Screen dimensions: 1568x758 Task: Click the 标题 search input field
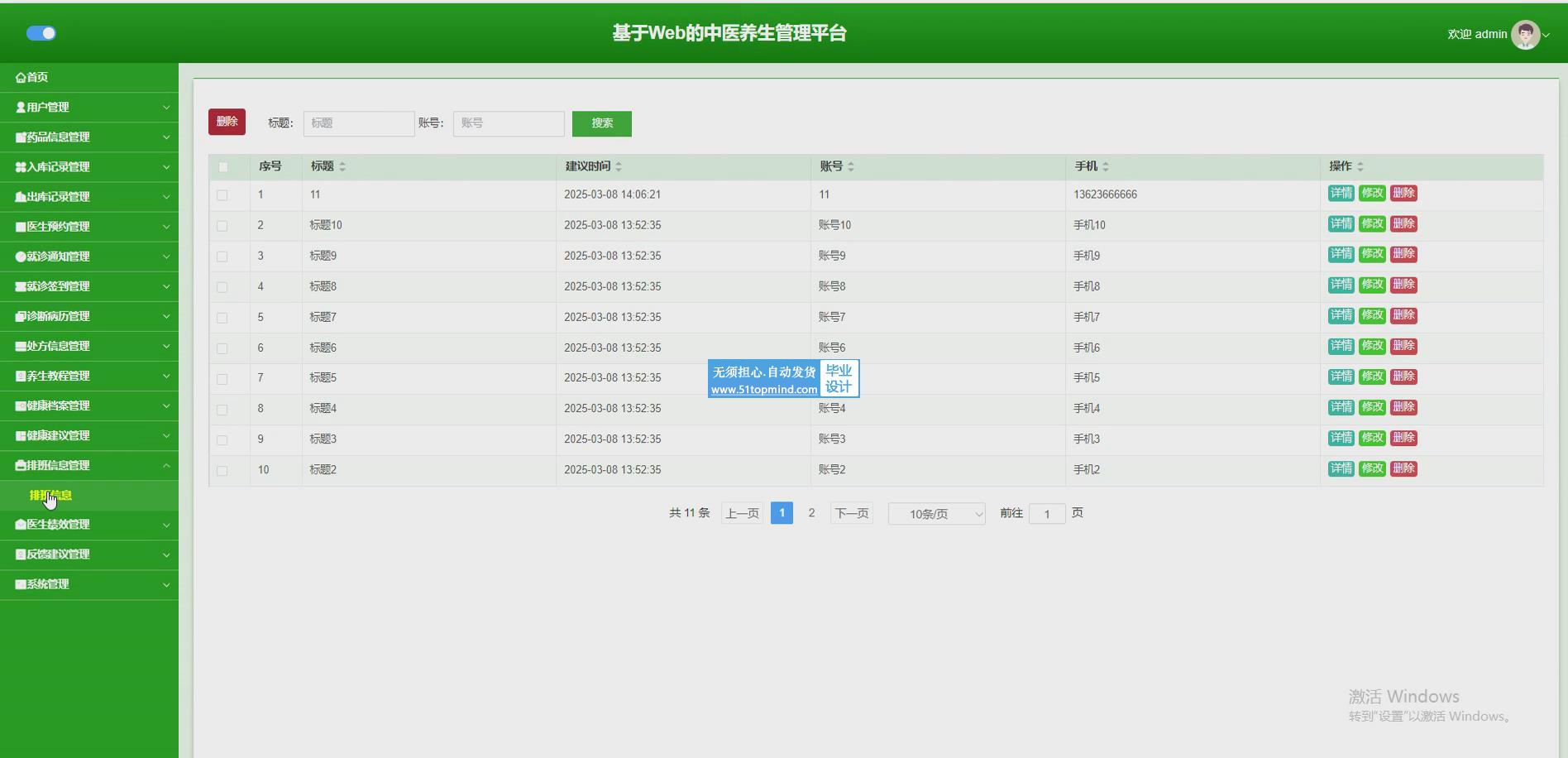tap(359, 123)
